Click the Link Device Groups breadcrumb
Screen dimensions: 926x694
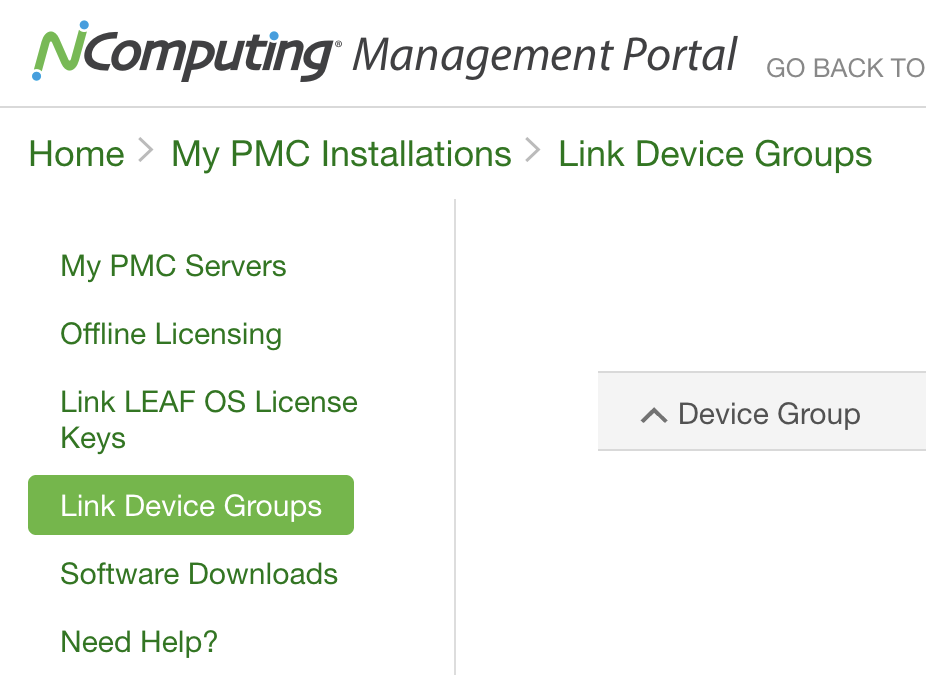(715, 154)
